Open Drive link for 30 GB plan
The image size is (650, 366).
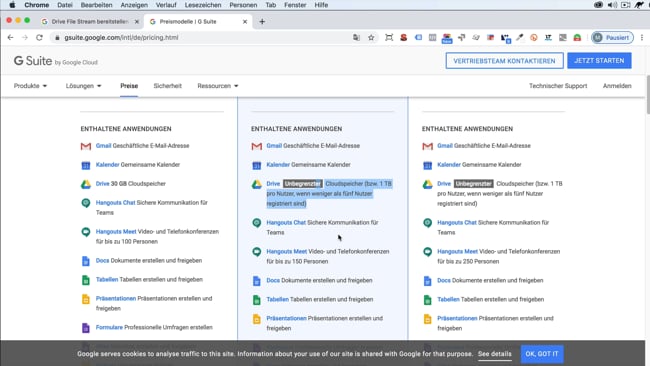(x=102, y=184)
